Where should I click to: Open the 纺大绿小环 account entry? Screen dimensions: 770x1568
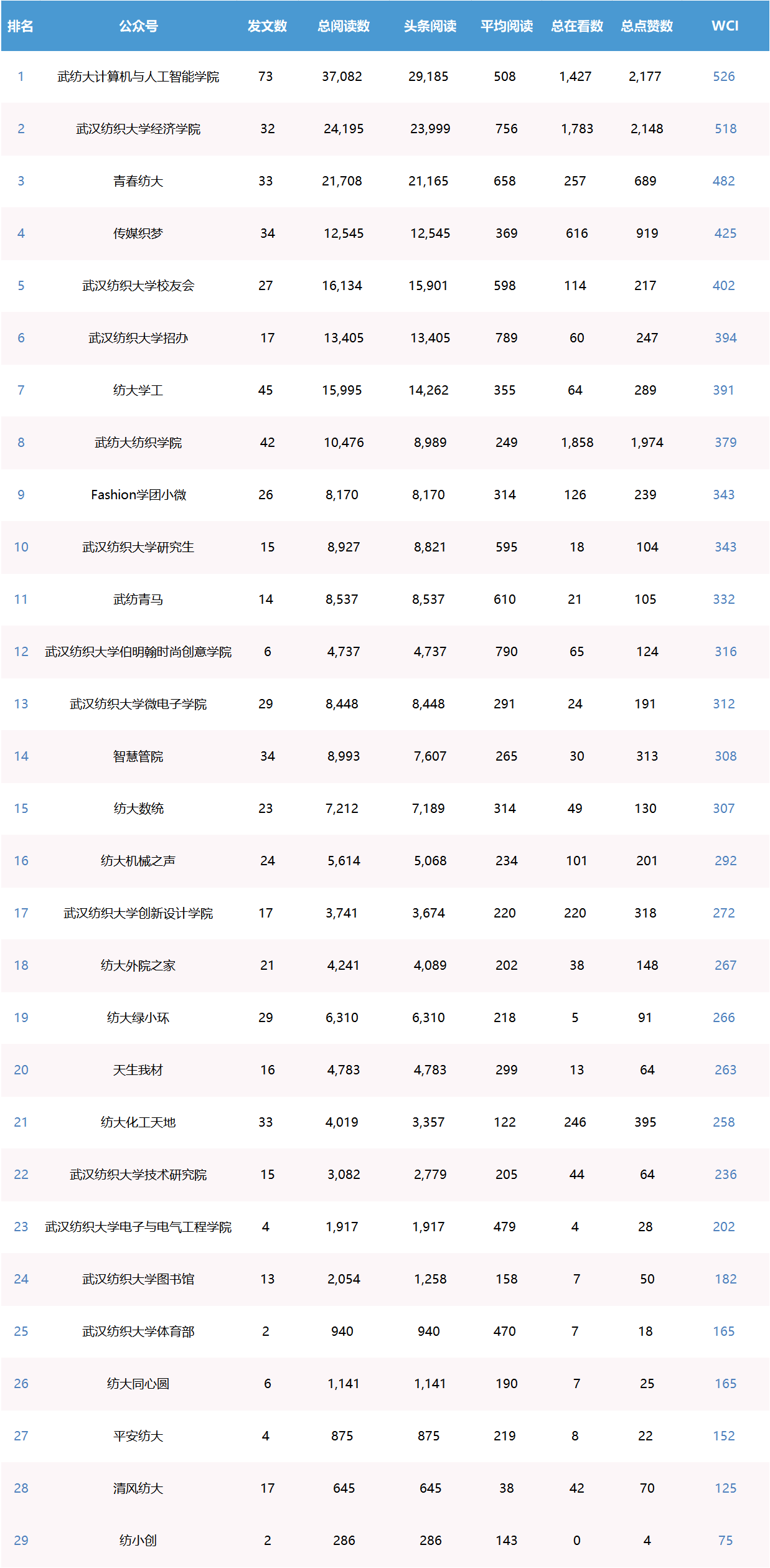tap(138, 1018)
